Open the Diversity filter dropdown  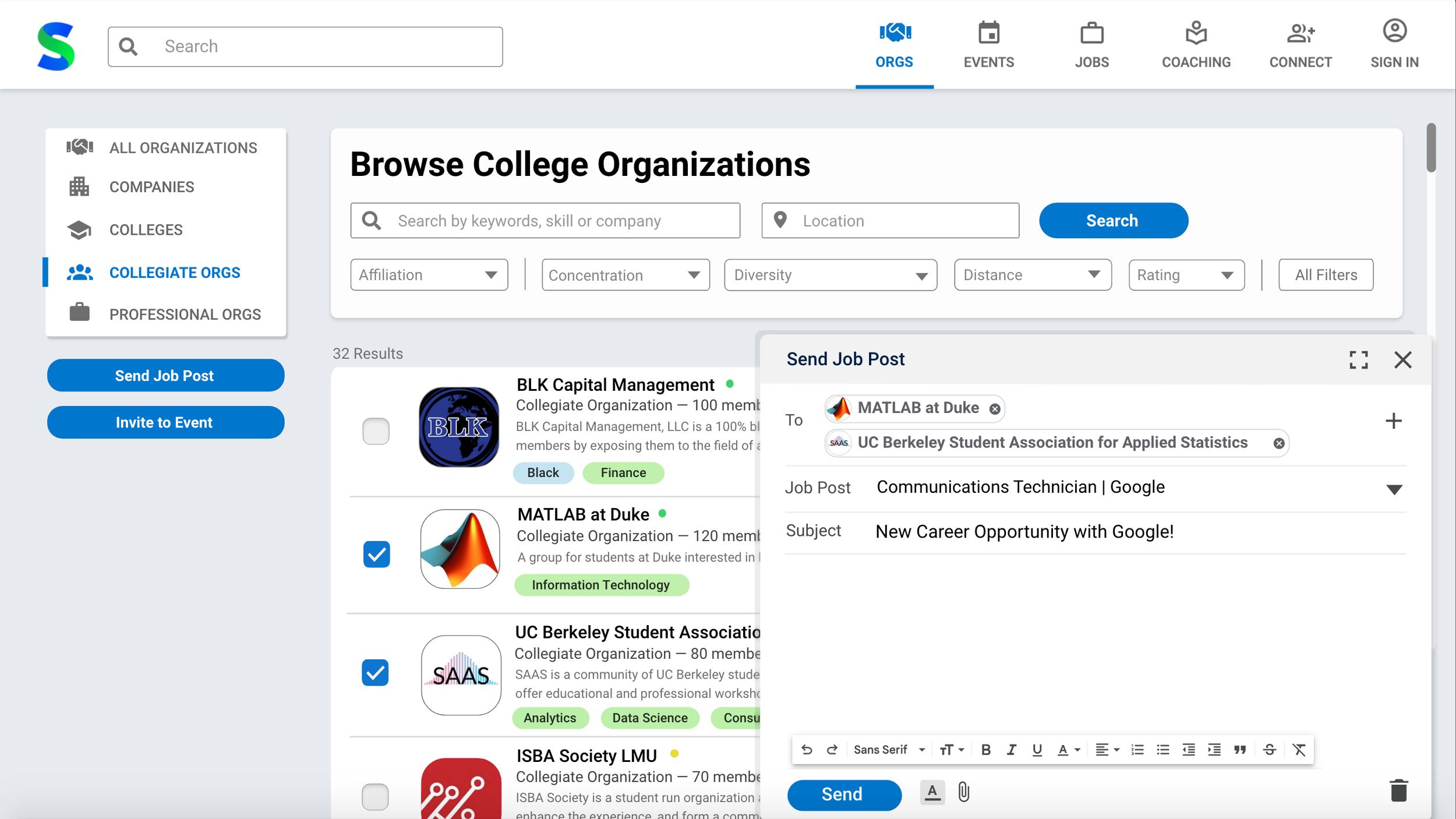click(830, 275)
